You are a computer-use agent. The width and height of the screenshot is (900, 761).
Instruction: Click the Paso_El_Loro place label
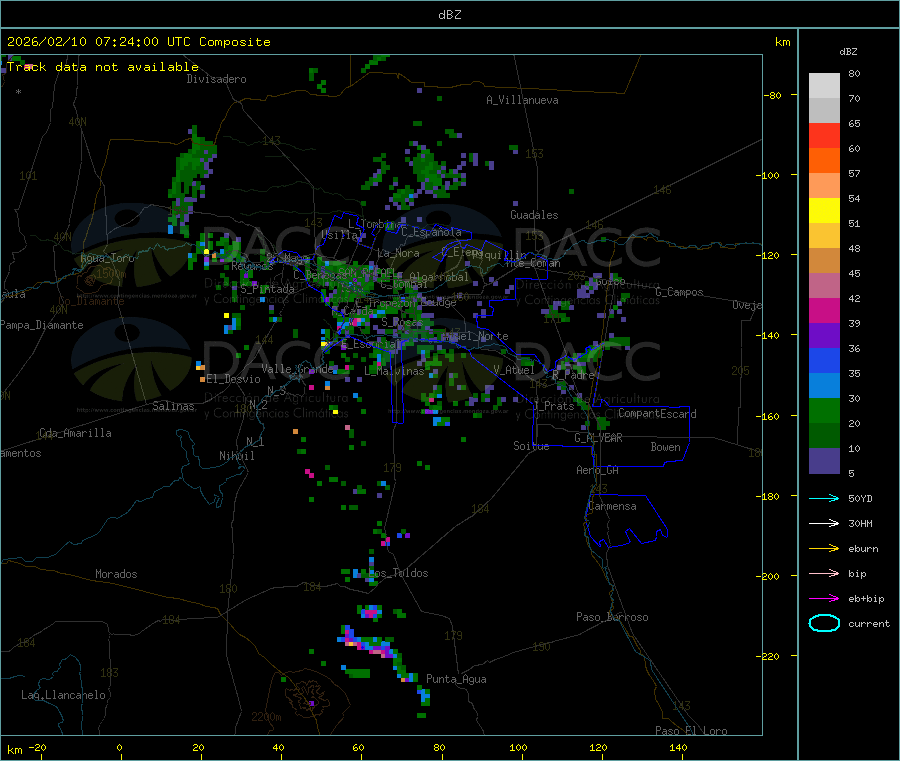[691, 731]
